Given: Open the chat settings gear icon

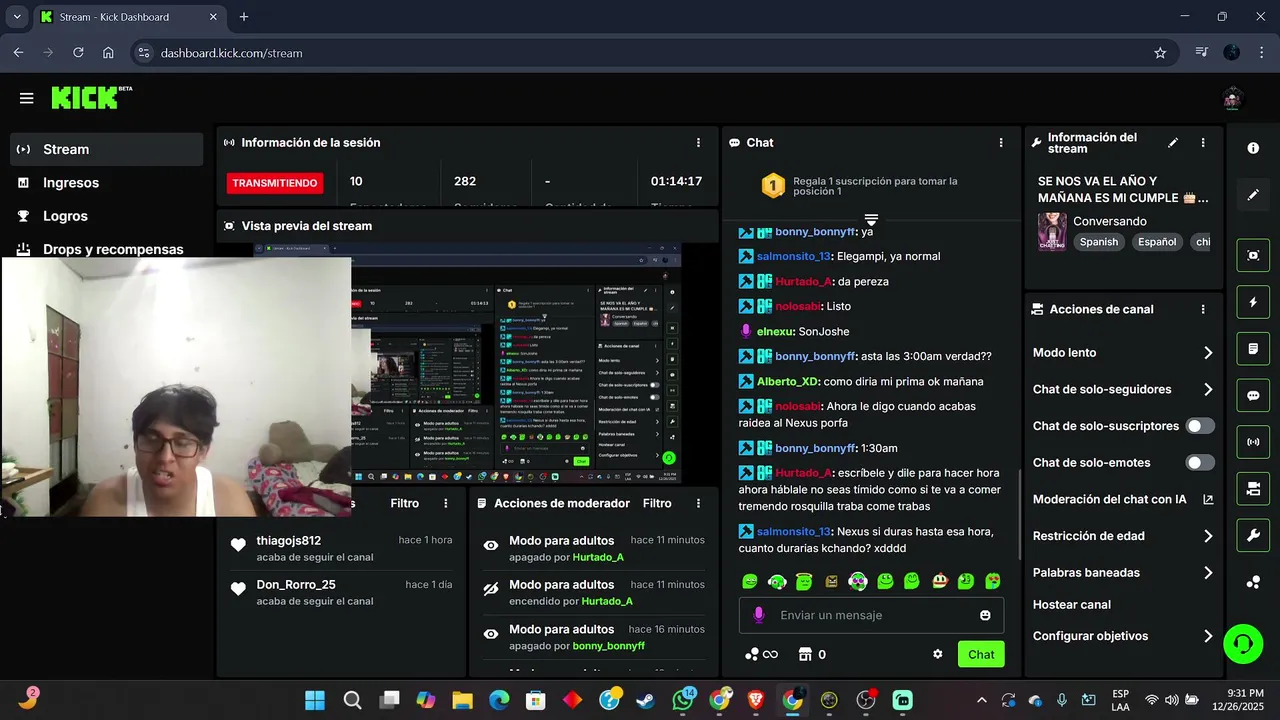Looking at the screenshot, I should click(x=937, y=655).
